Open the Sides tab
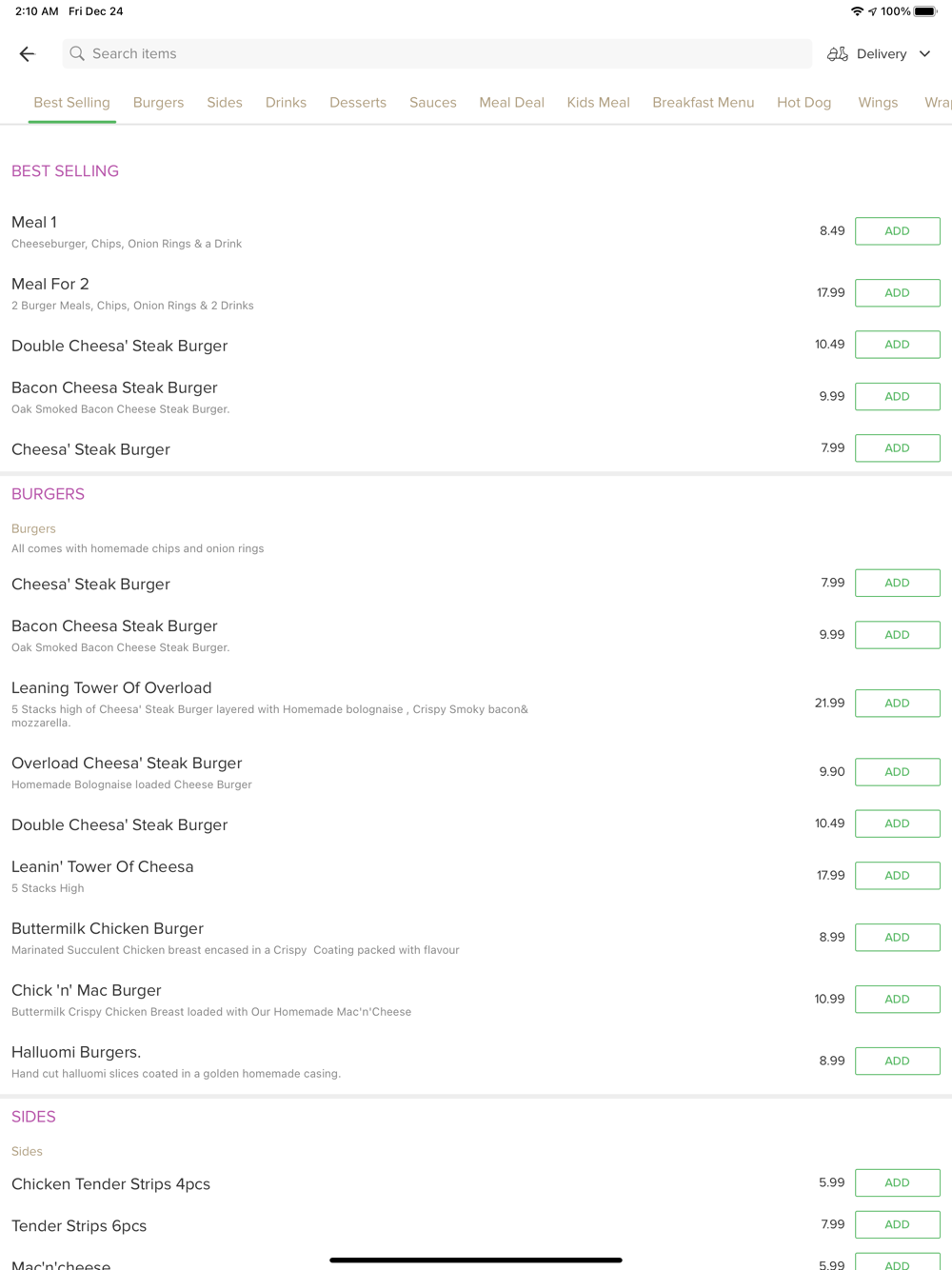 click(x=225, y=103)
